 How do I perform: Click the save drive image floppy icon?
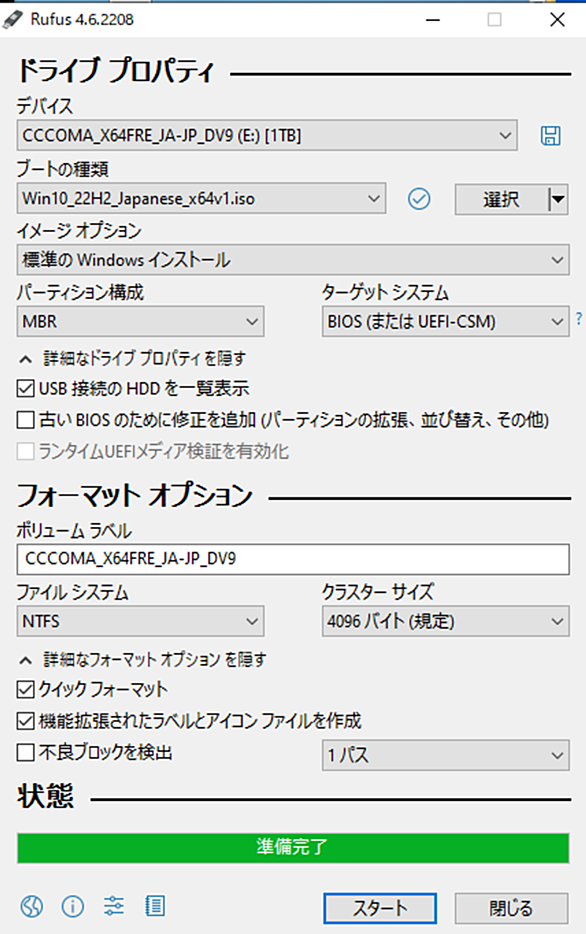point(550,136)
